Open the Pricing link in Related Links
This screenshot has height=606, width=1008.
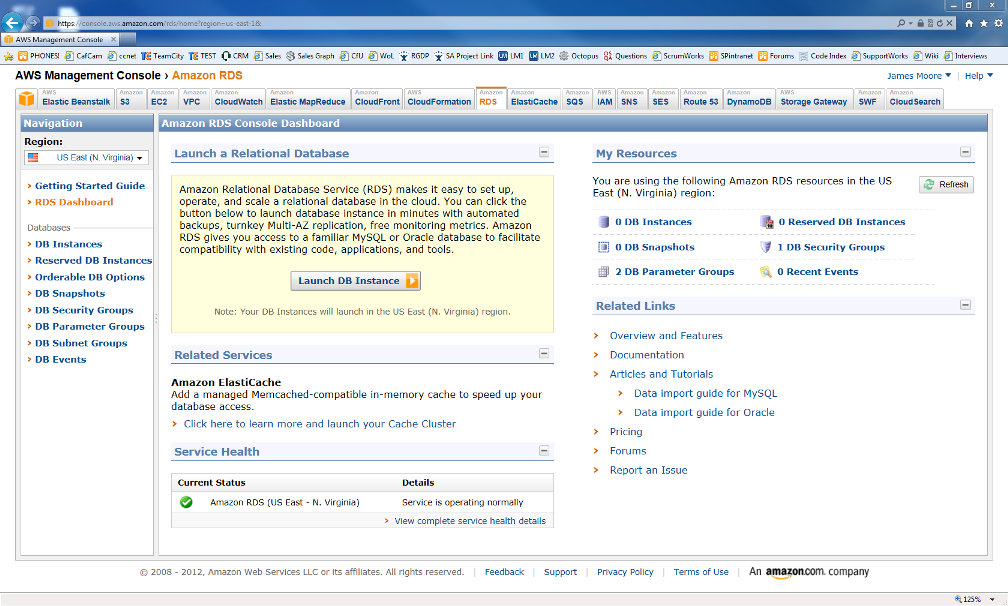pyautogui.click(x=626, y=432)
